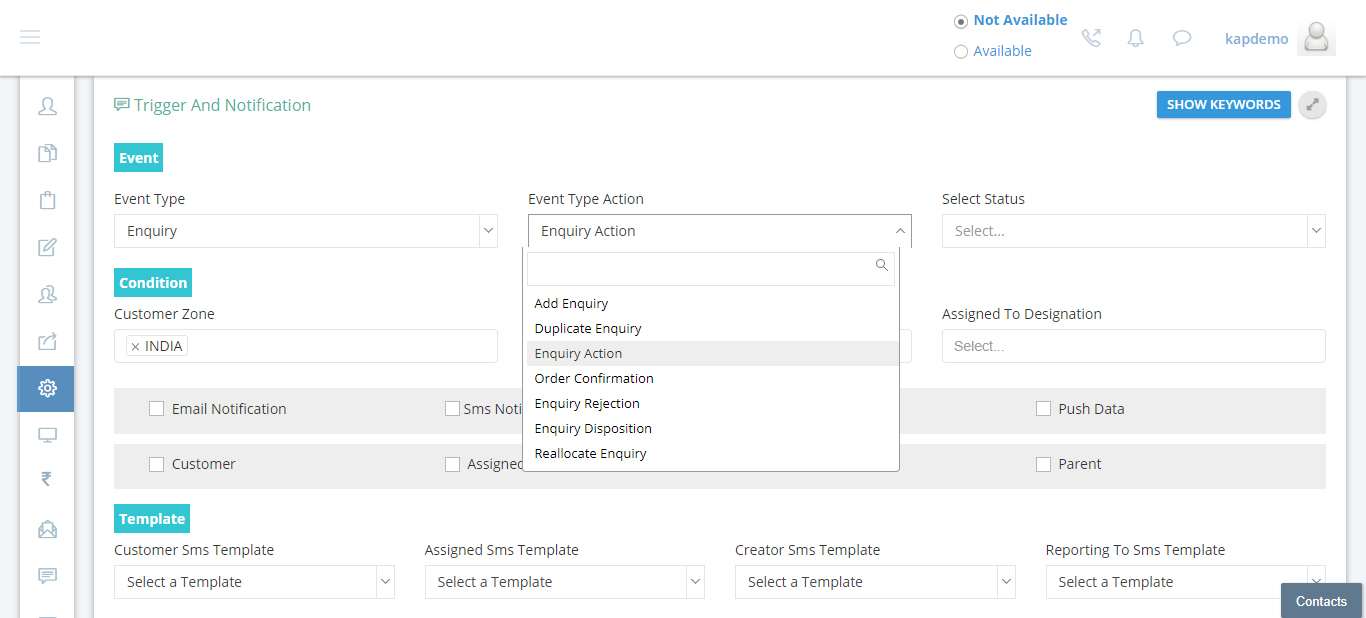Remove INDIA tag from Customer Zone
1366x618 pixels.
[135, 347]
